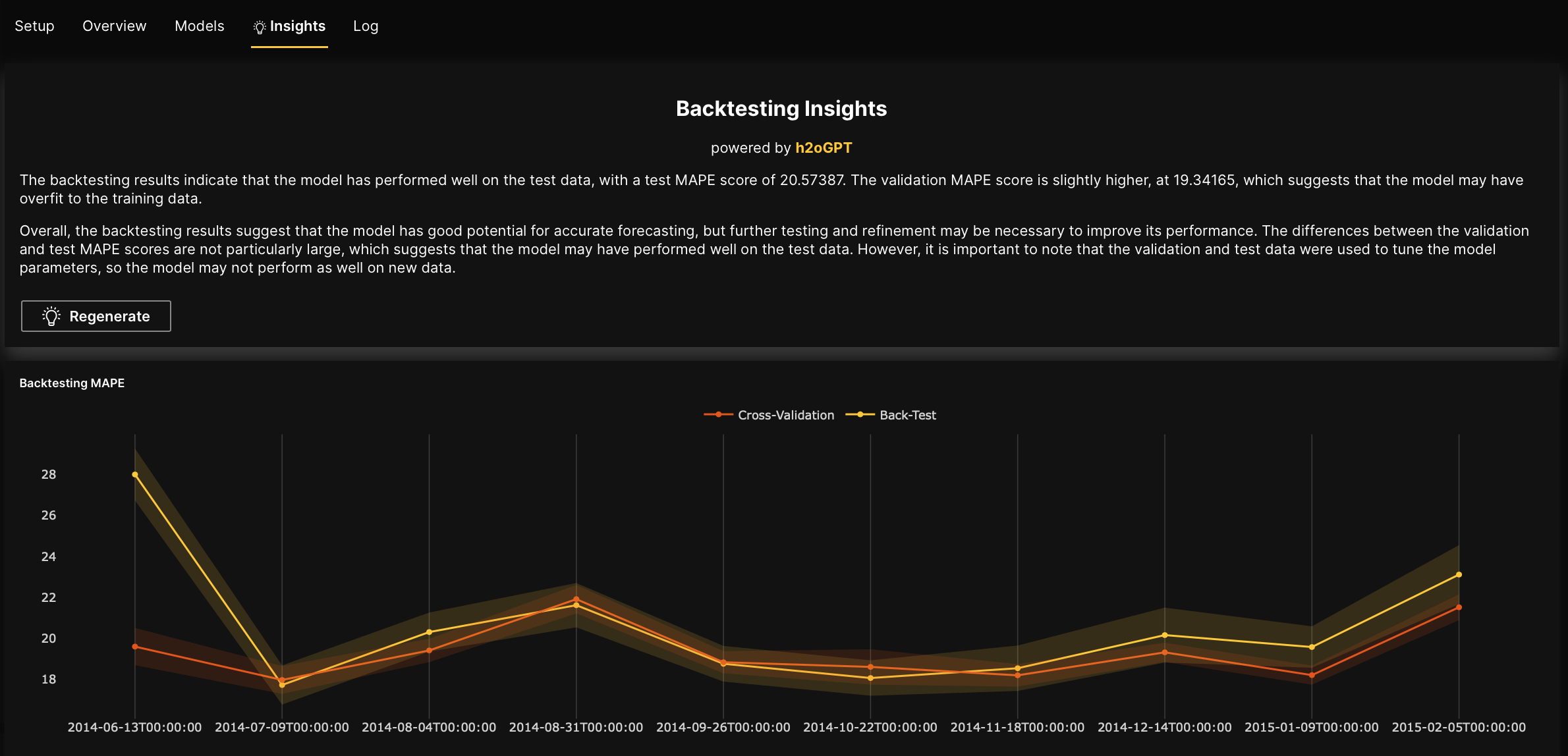Open the Overview tab
The image size is (1568, 756).
pos(114,26)
